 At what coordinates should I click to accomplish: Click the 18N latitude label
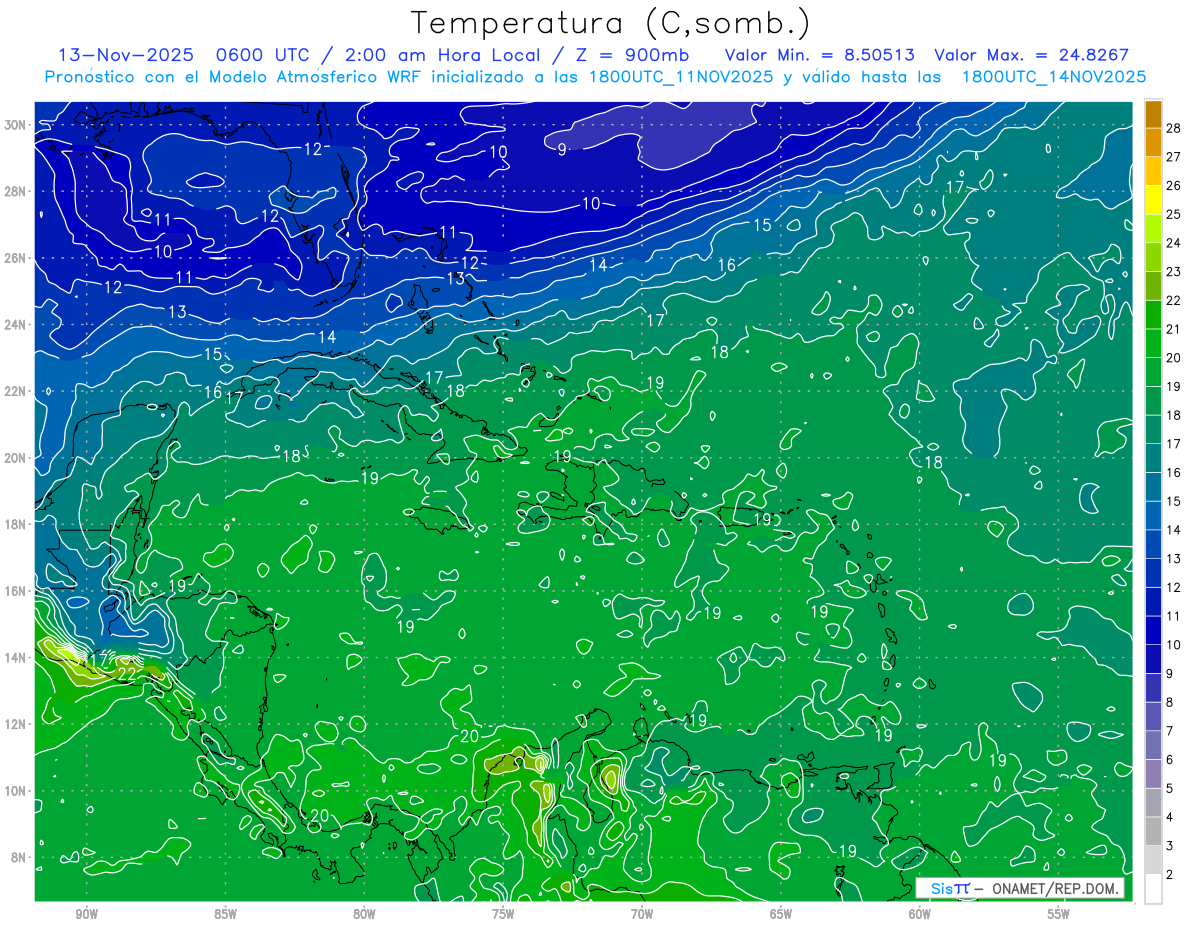coord(17,524)
